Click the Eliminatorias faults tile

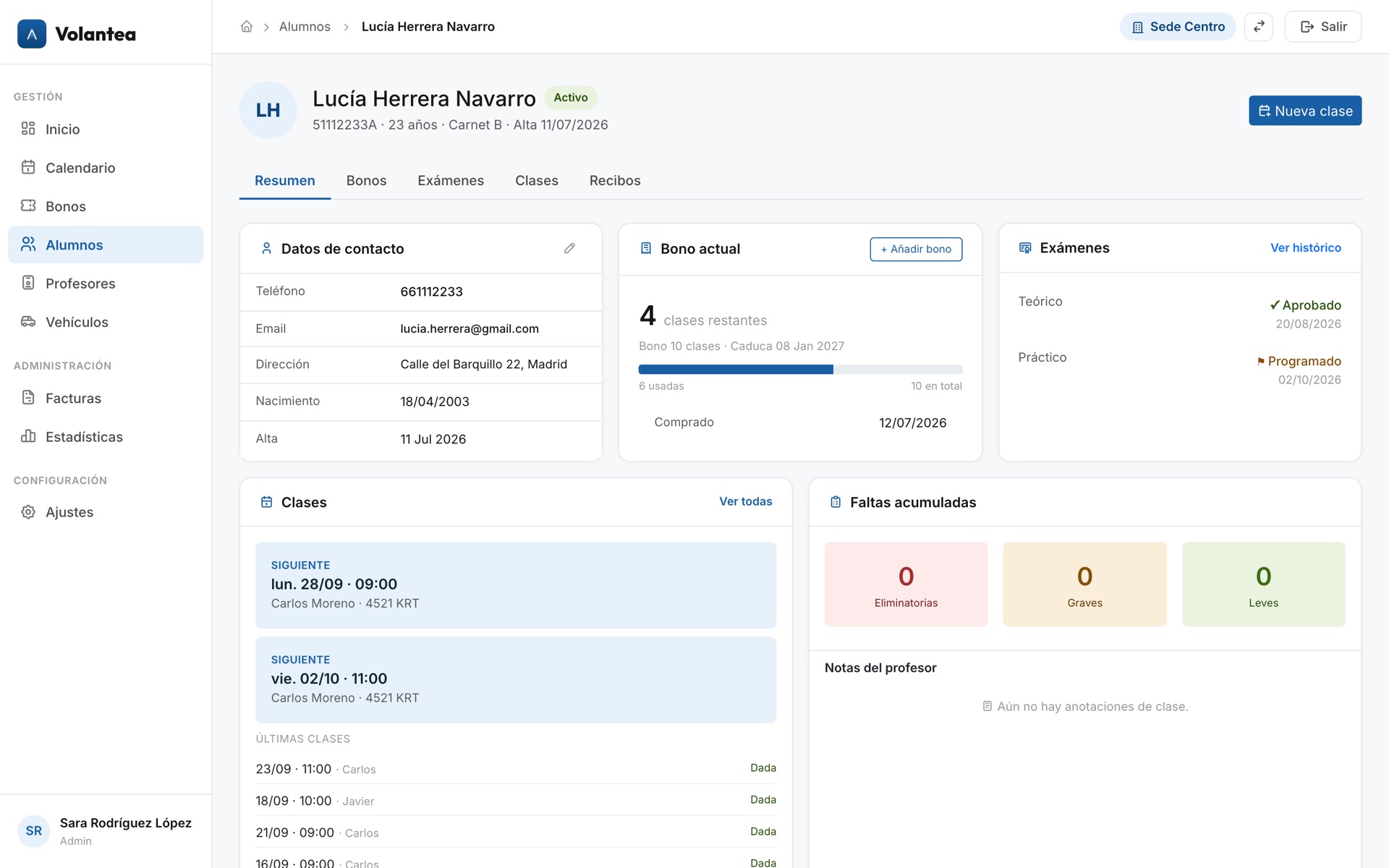tap(906, 584)
